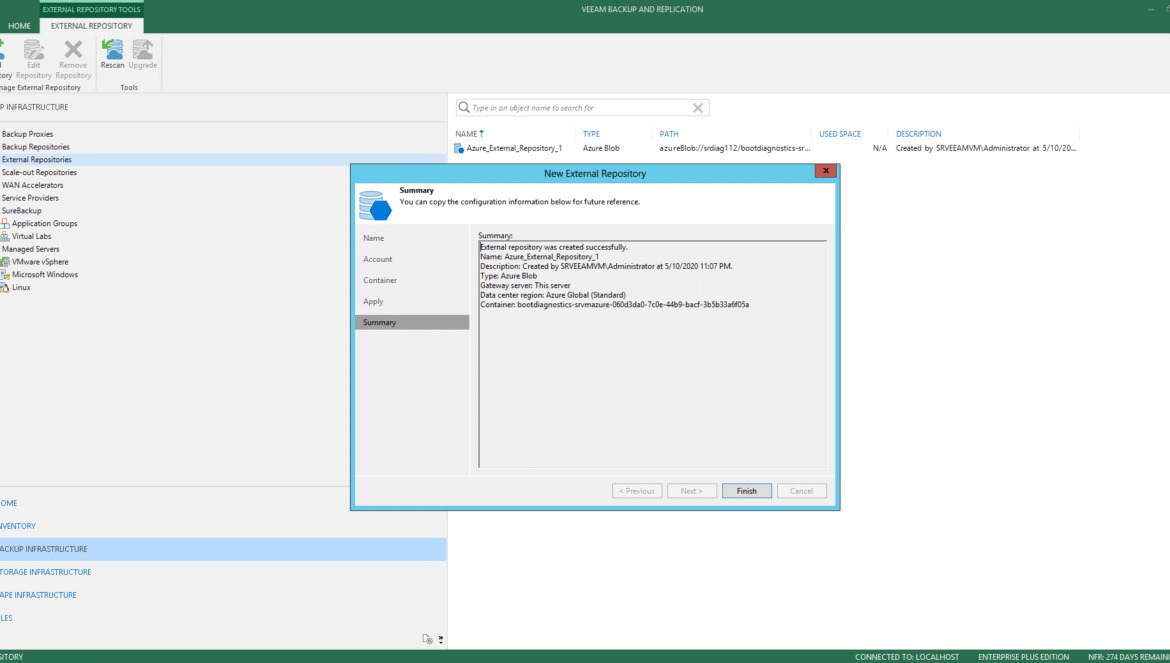The image size is (1170, 663).
Task: Click 'Gateway server: This server' summary line
Action: pyautogui.click(x=525, y=286)
